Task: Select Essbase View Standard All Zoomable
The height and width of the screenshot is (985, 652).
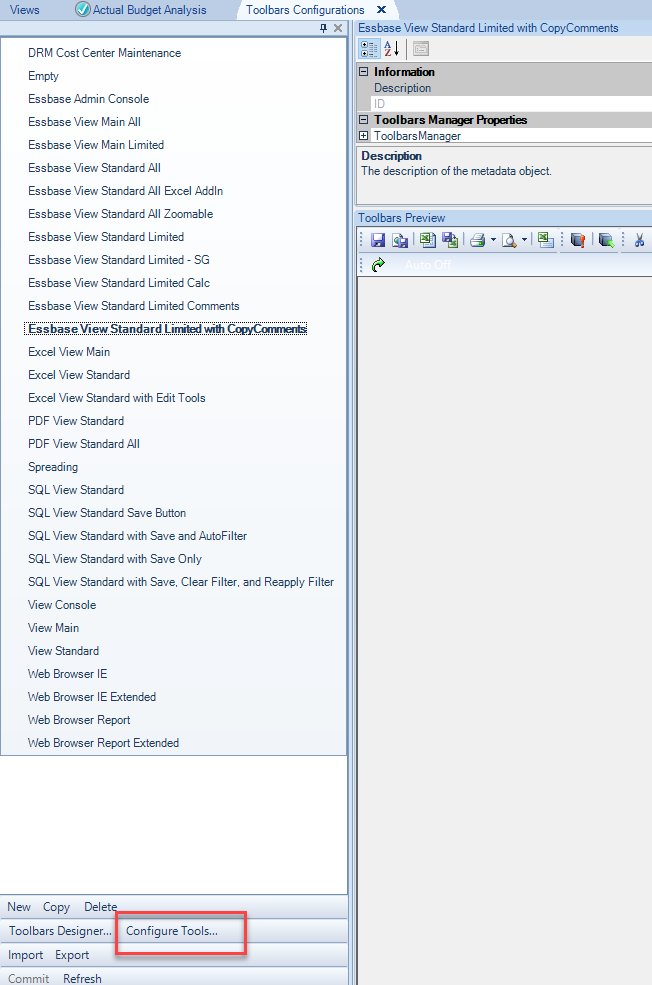Action: point(121,214)
